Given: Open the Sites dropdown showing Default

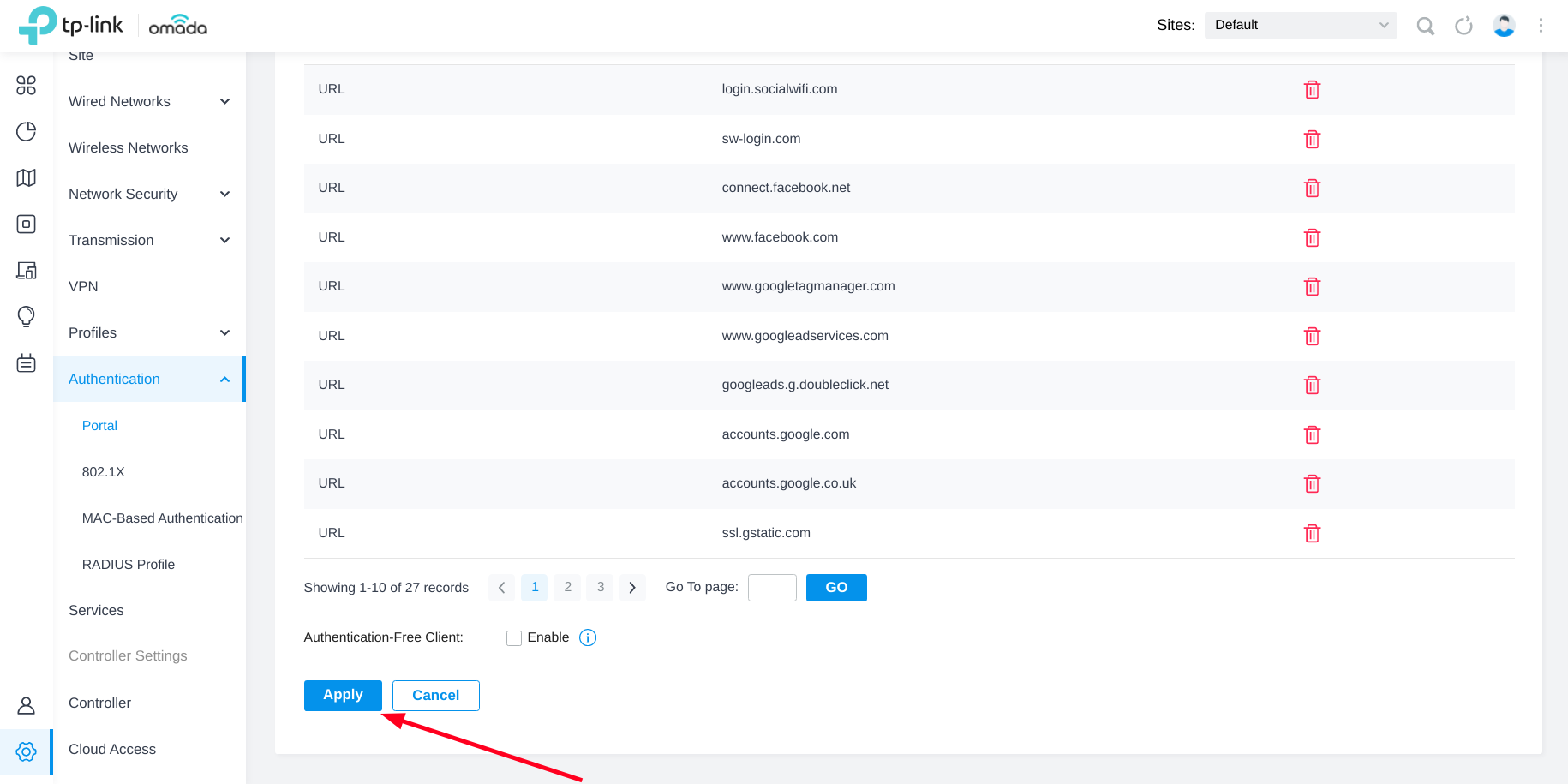Looking at the screenshot, I should pyautogui.click(x=1300, y=25).
